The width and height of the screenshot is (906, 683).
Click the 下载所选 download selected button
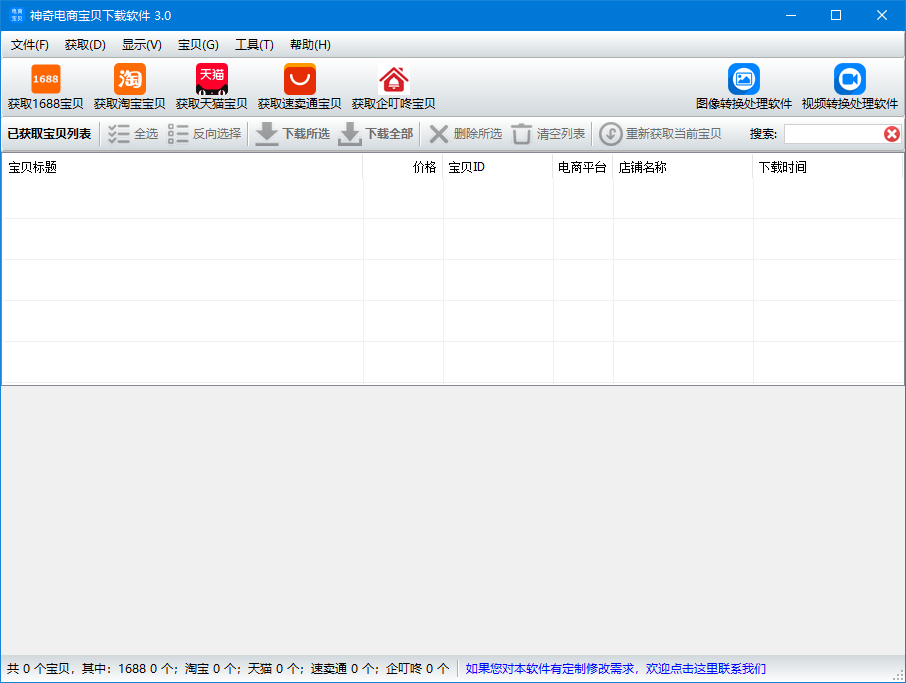click(290, 134)
